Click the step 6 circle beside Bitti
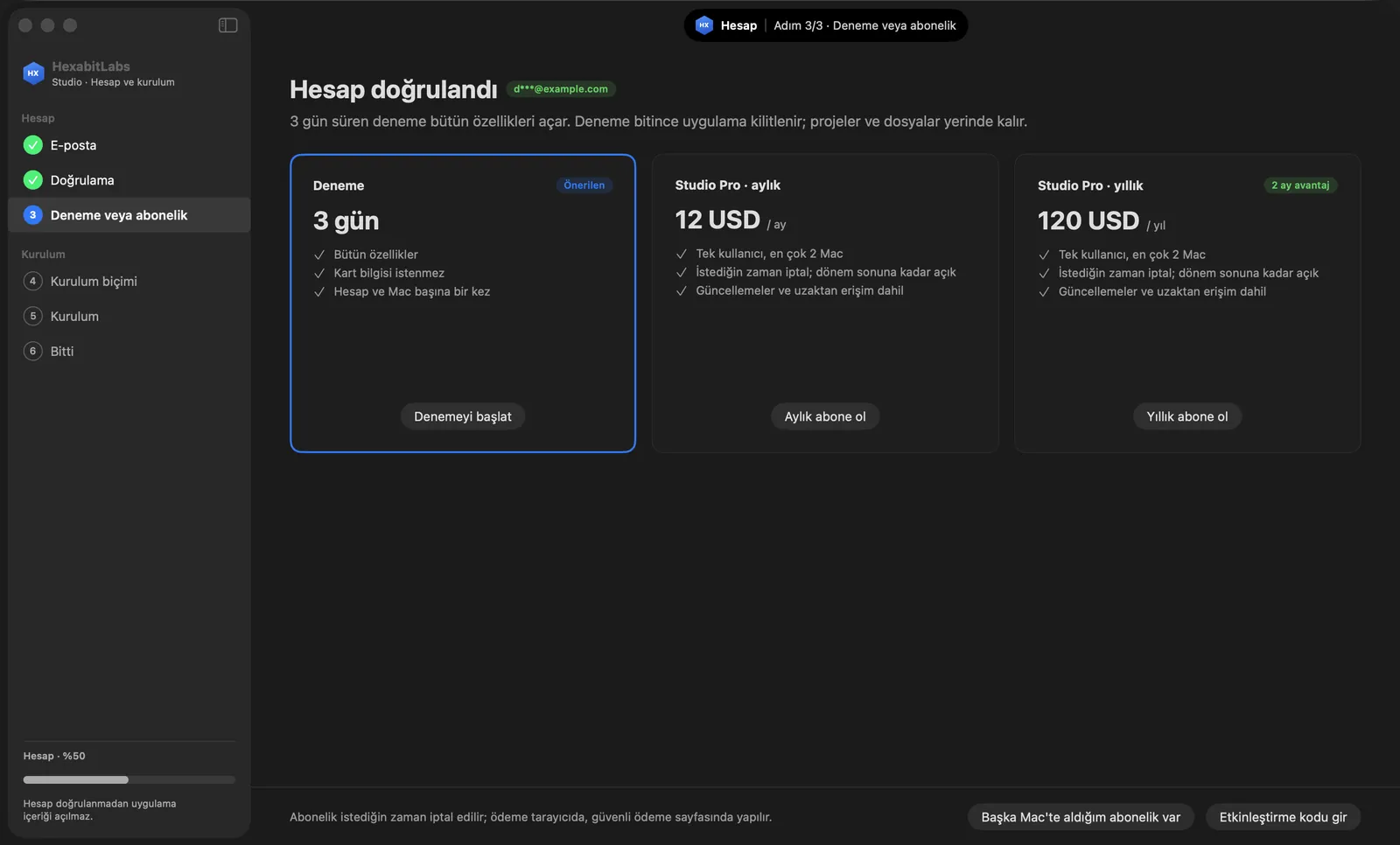This screenshot has width=1400, height=845. tap(33, 351)
